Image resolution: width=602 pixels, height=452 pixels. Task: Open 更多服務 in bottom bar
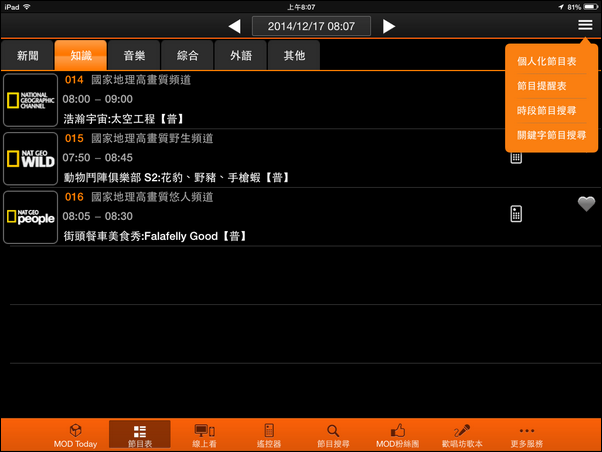tap(526, 435)
